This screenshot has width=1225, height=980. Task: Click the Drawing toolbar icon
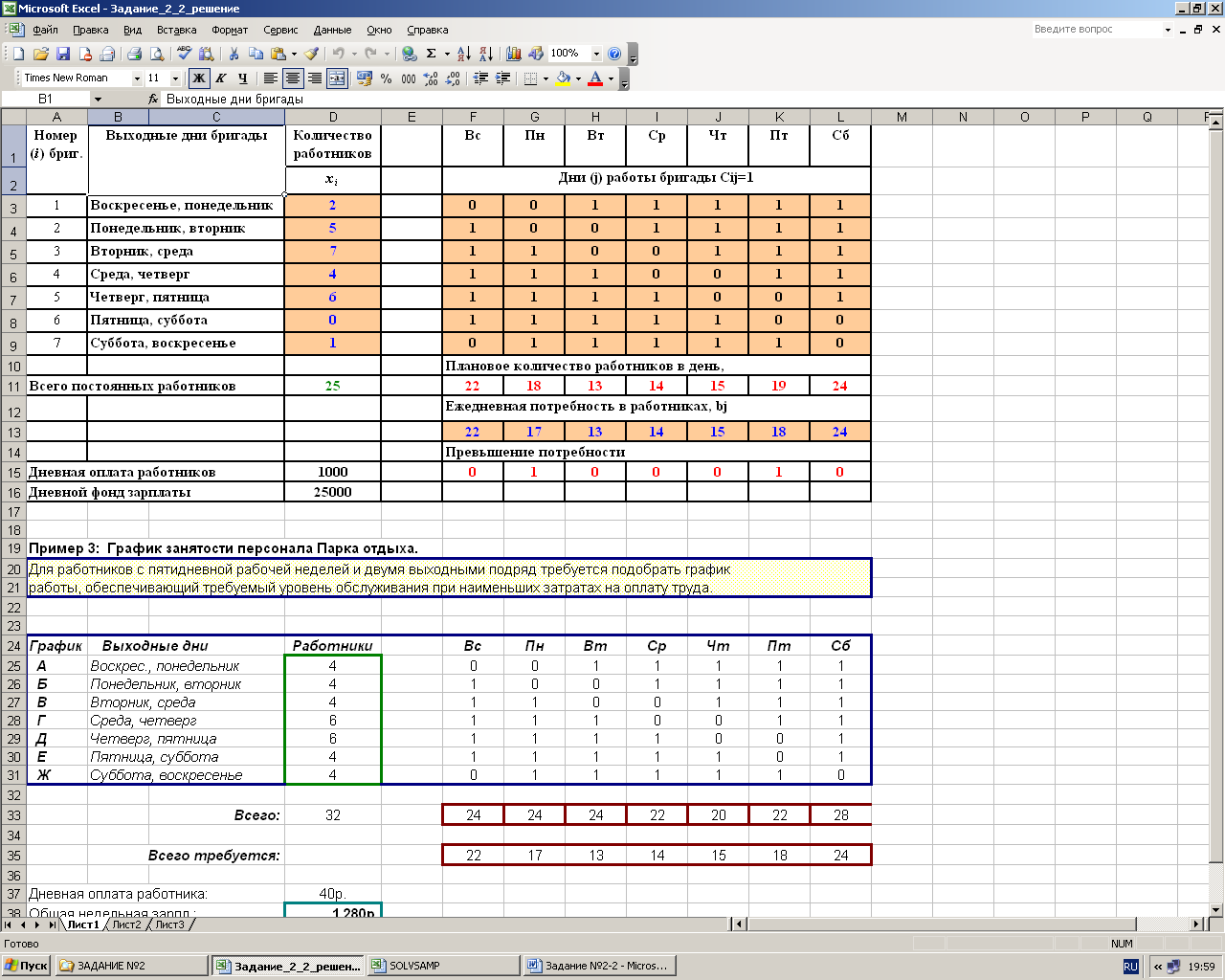point(536,54)
